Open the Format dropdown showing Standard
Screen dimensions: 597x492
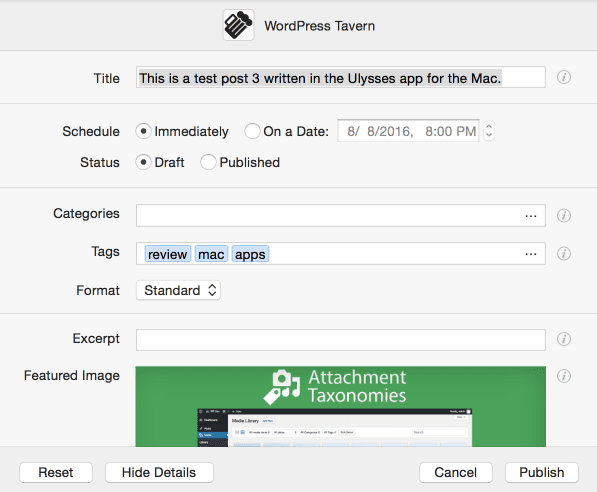pos(178,291)
